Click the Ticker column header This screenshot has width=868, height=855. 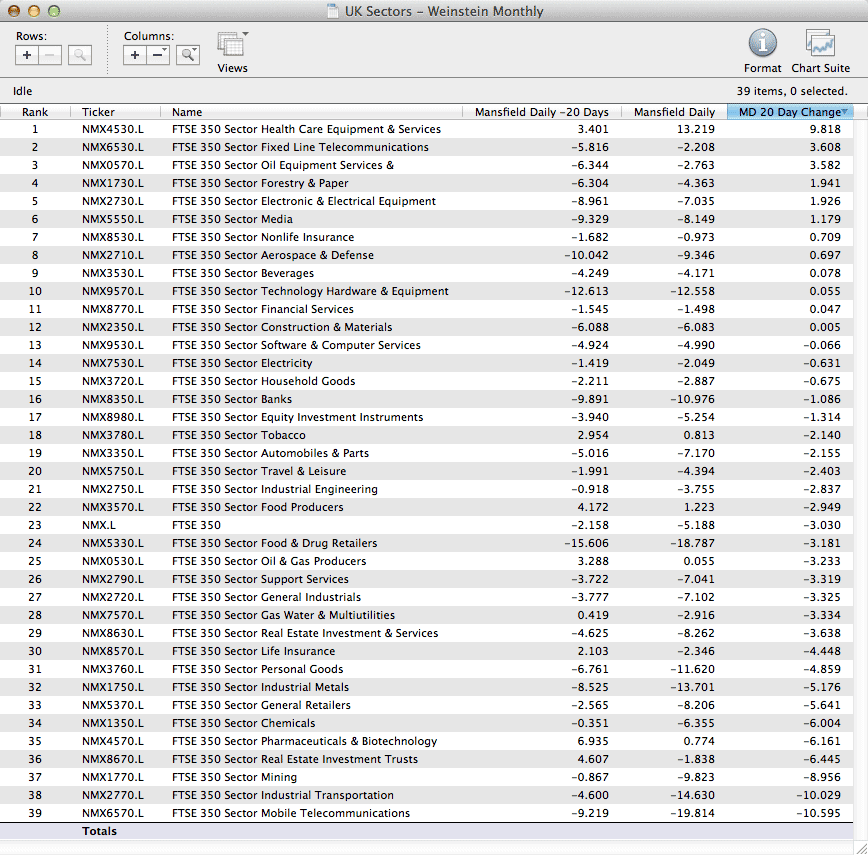click(x=98, y=112)
